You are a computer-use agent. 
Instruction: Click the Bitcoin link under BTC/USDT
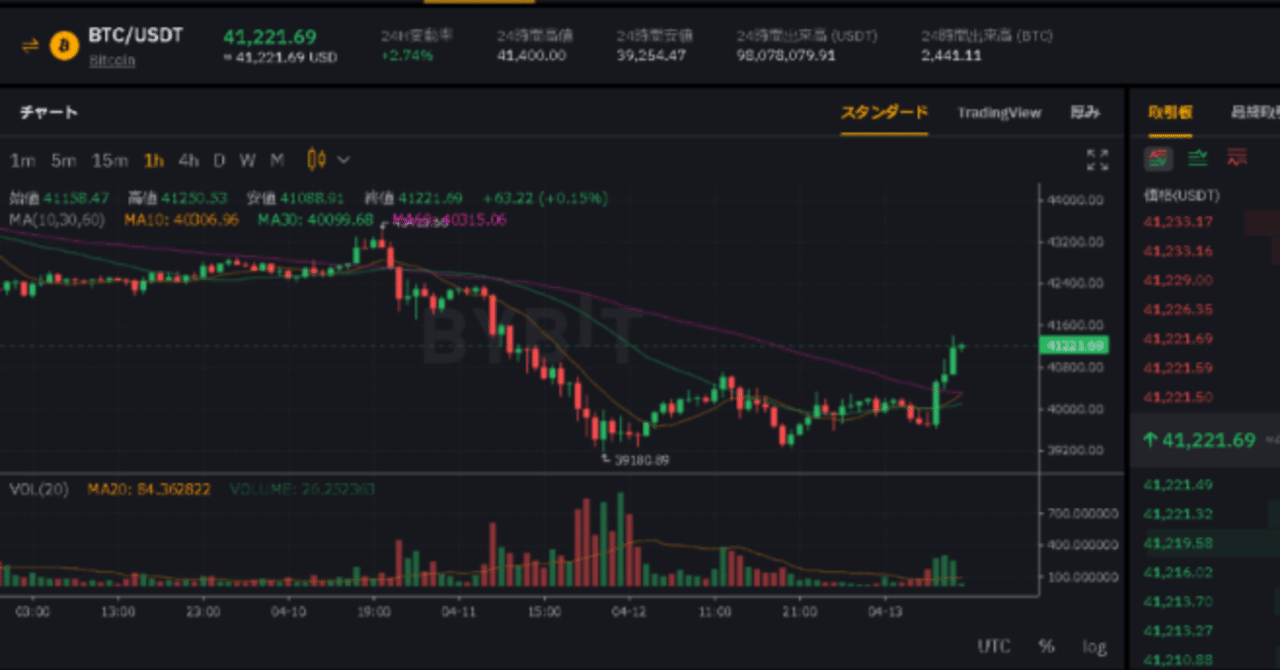(x=112, y=60)
